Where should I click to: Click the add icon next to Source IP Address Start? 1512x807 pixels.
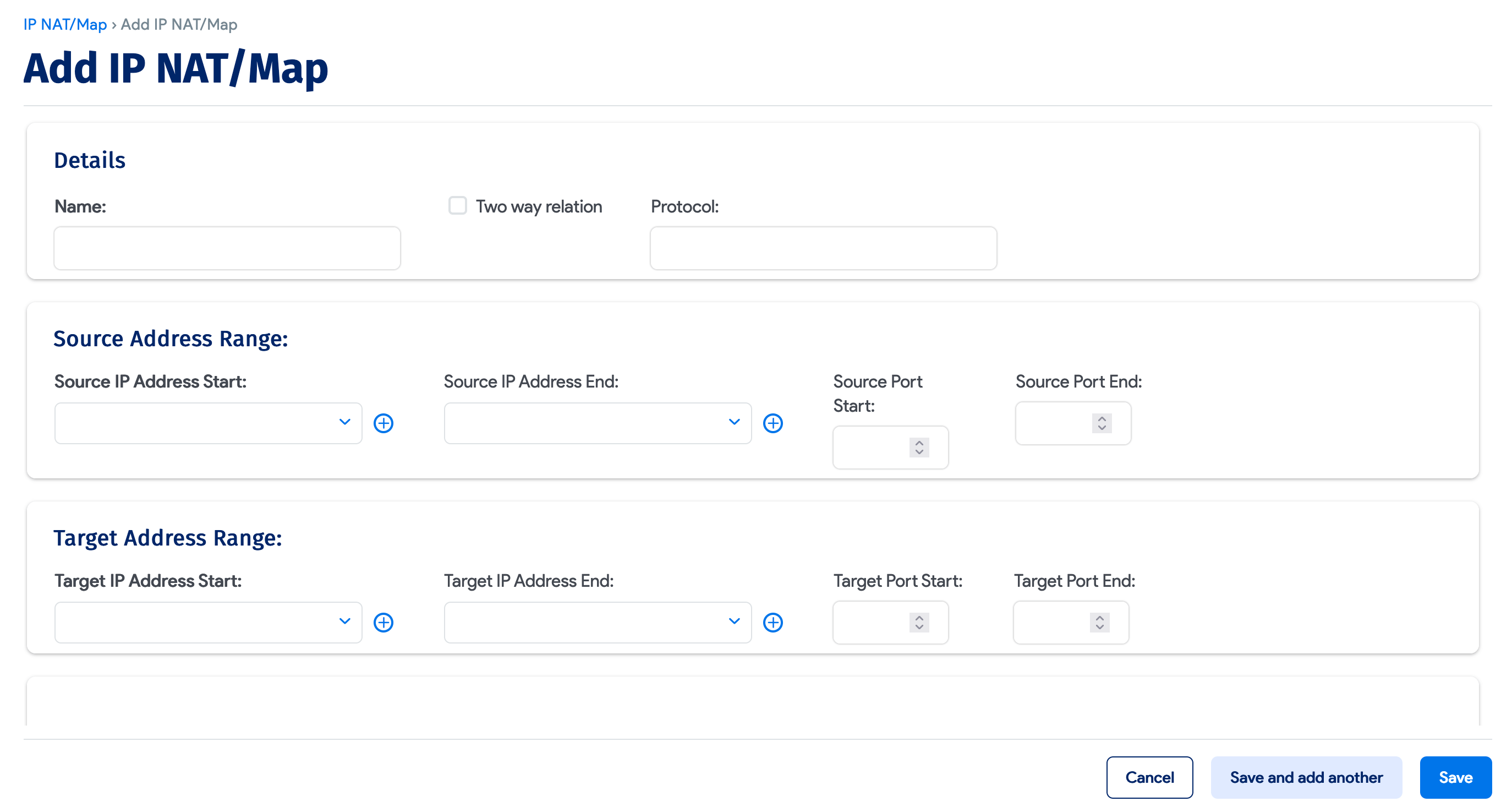pos(384,423)
